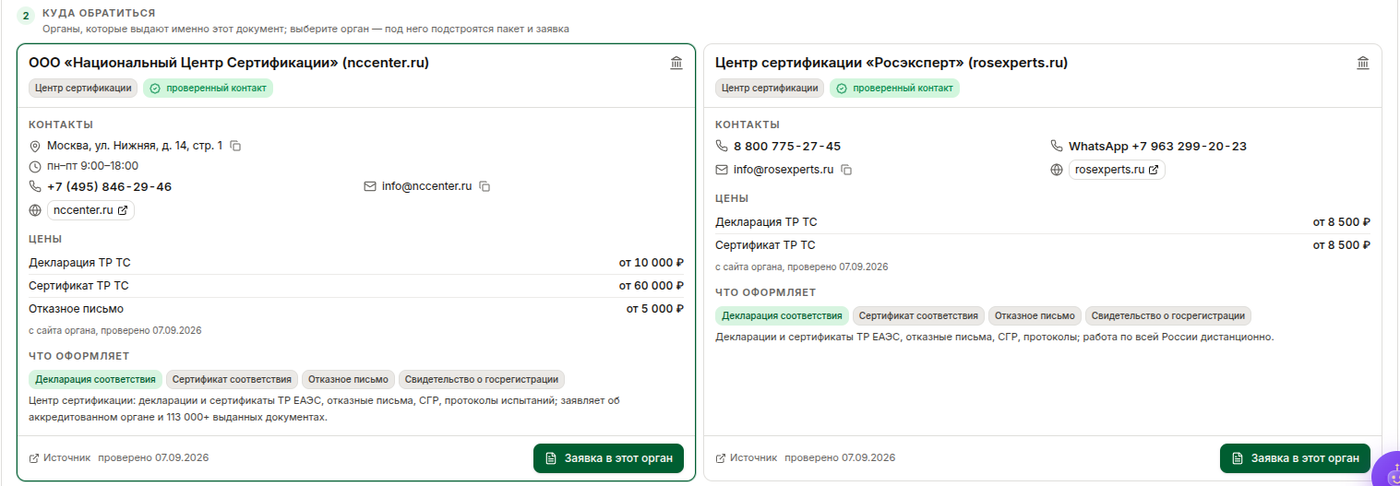Click bank icon in Росэксперт card

[1363, 63]
